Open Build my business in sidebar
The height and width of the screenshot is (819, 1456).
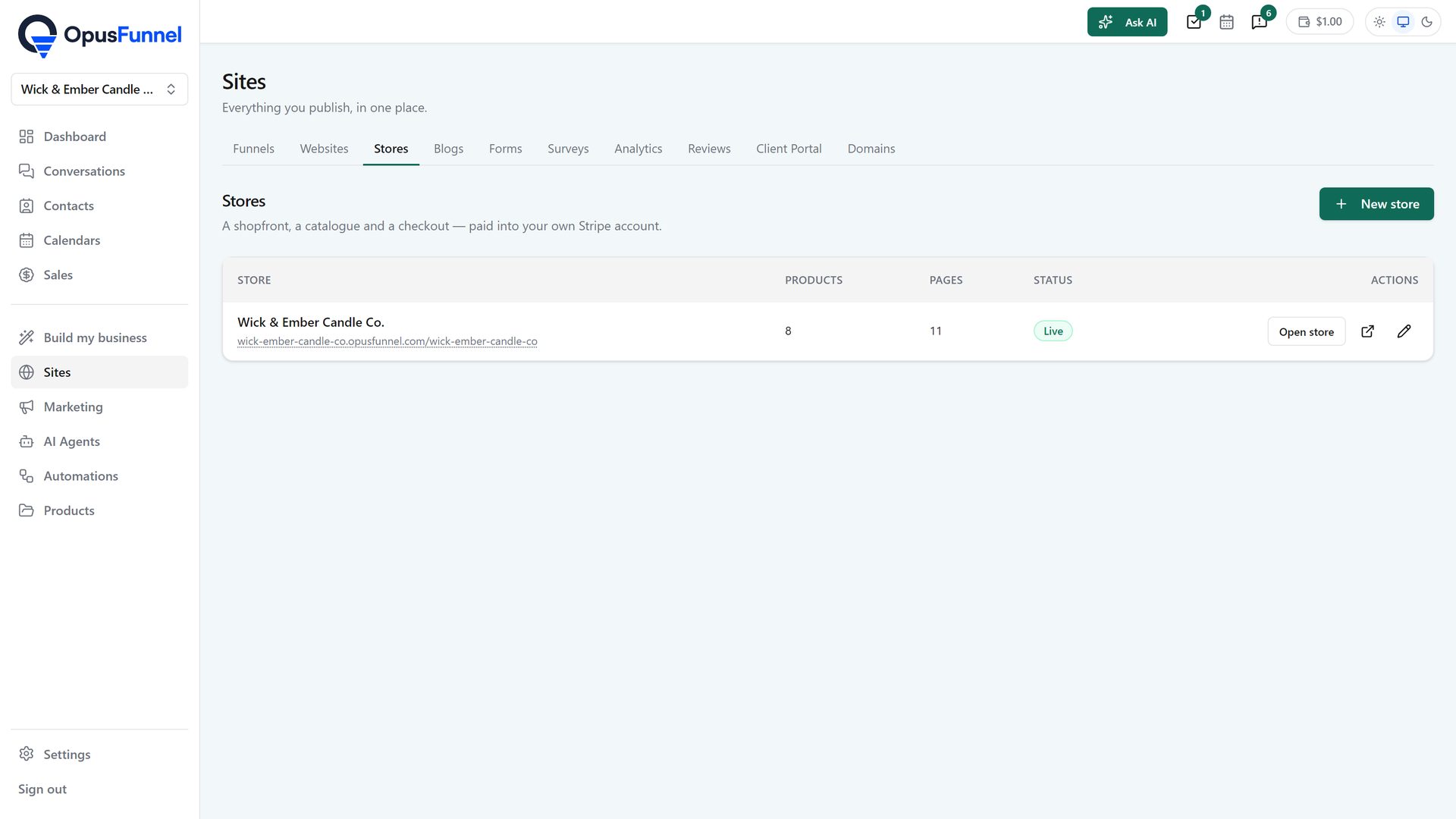99,337
